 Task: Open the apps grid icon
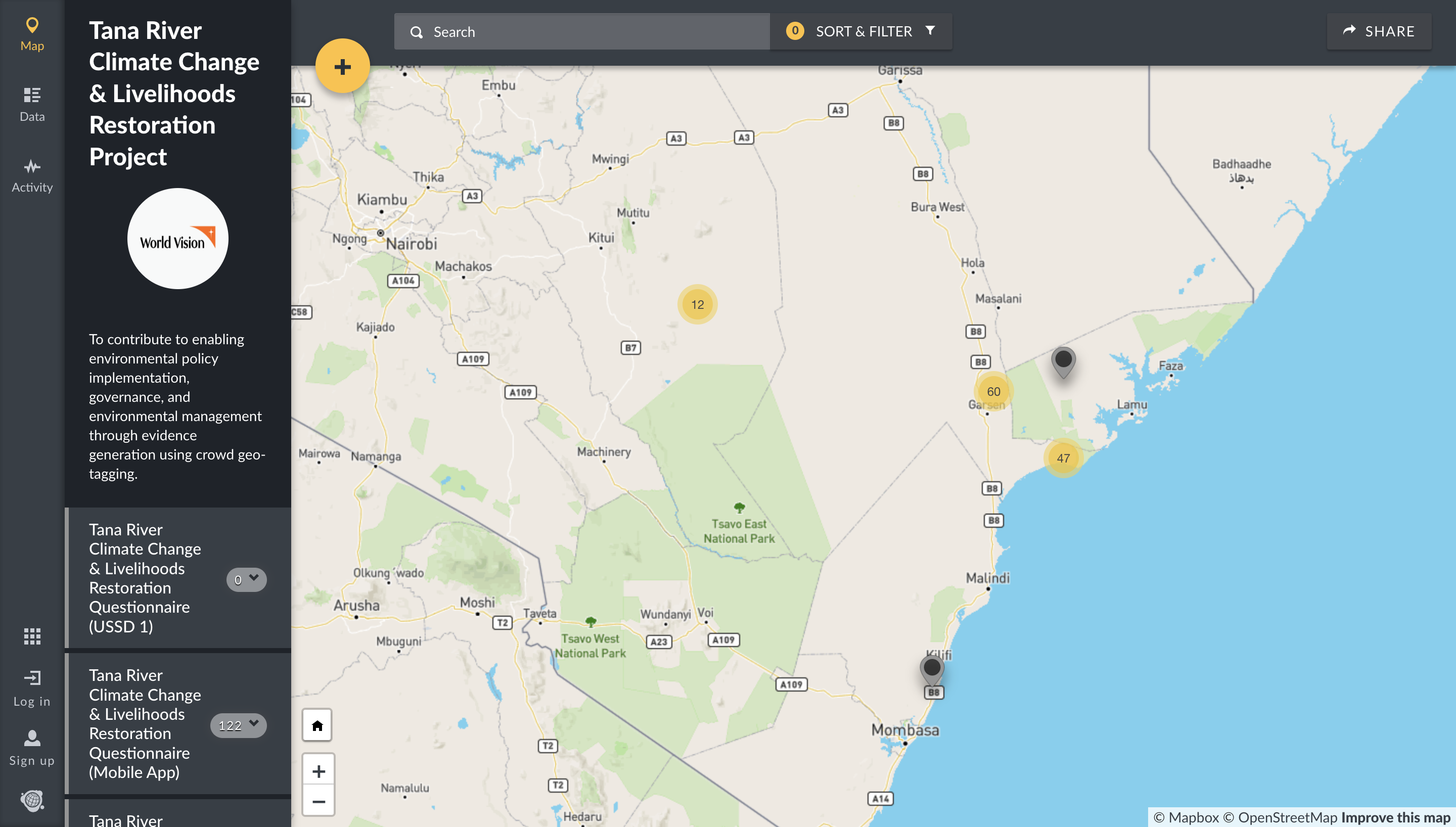click(x=32, y=636)
